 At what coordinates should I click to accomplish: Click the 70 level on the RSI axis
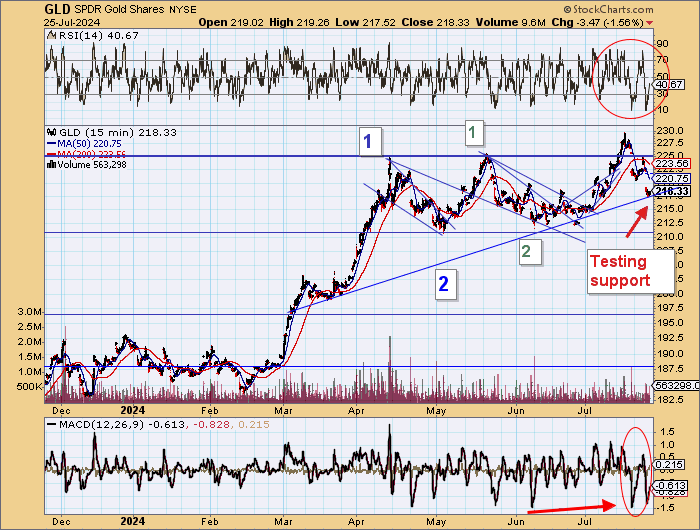click(662, 60)
